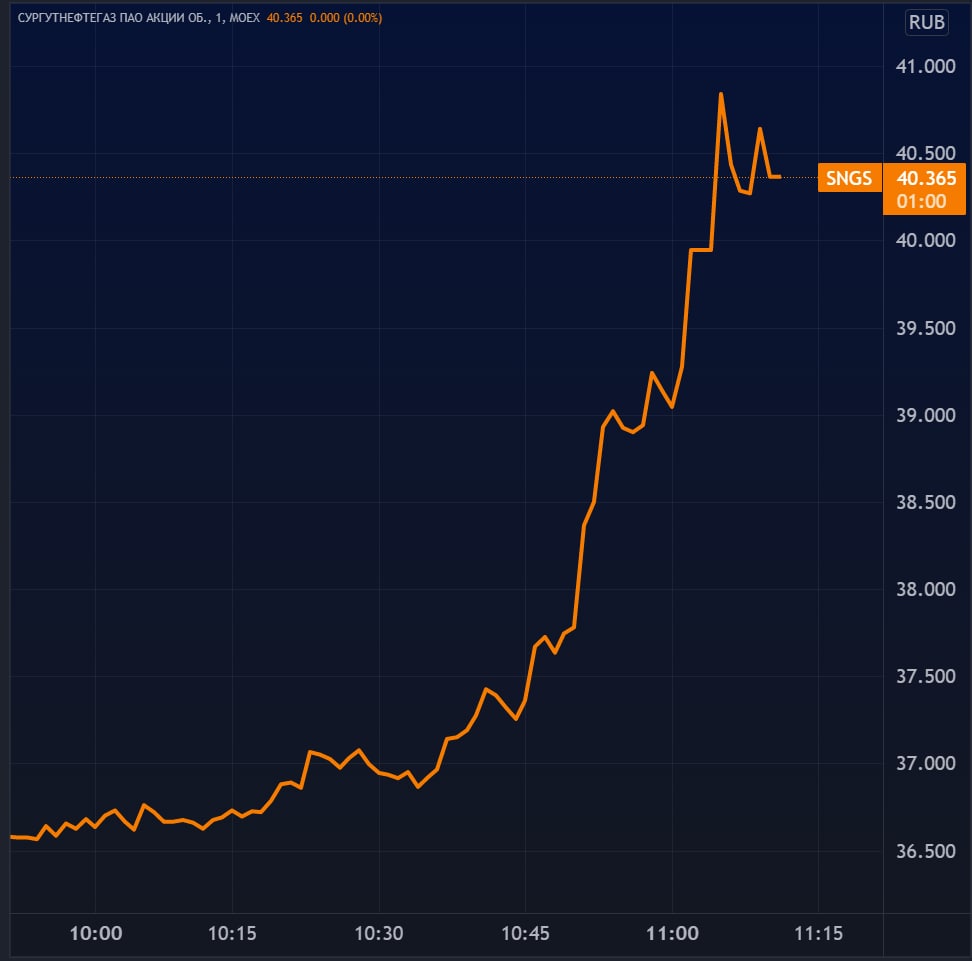Click the 39.500 price axis label

(926, 328)
